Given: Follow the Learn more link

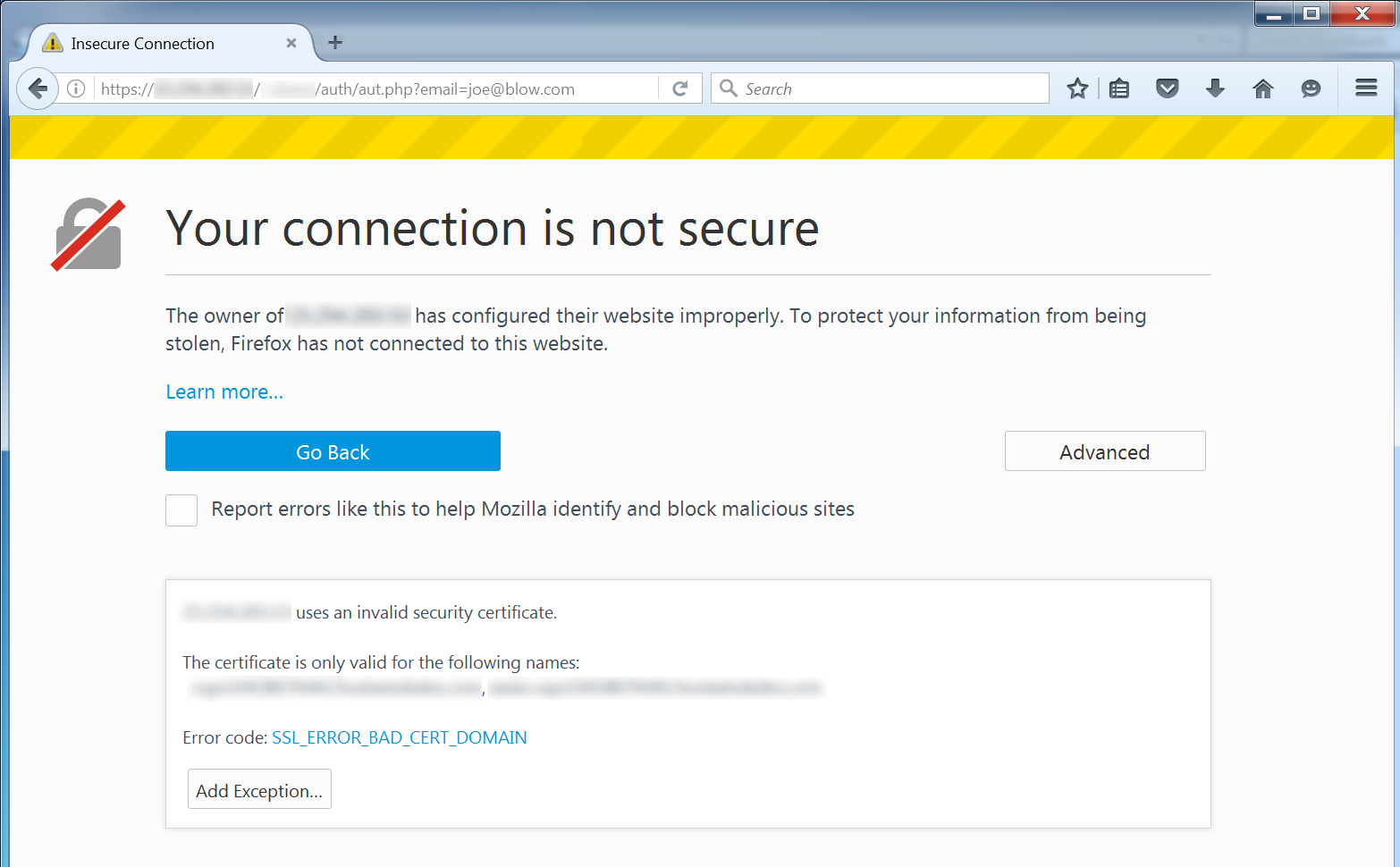Looking at the screenshot, I should point(223,391).
